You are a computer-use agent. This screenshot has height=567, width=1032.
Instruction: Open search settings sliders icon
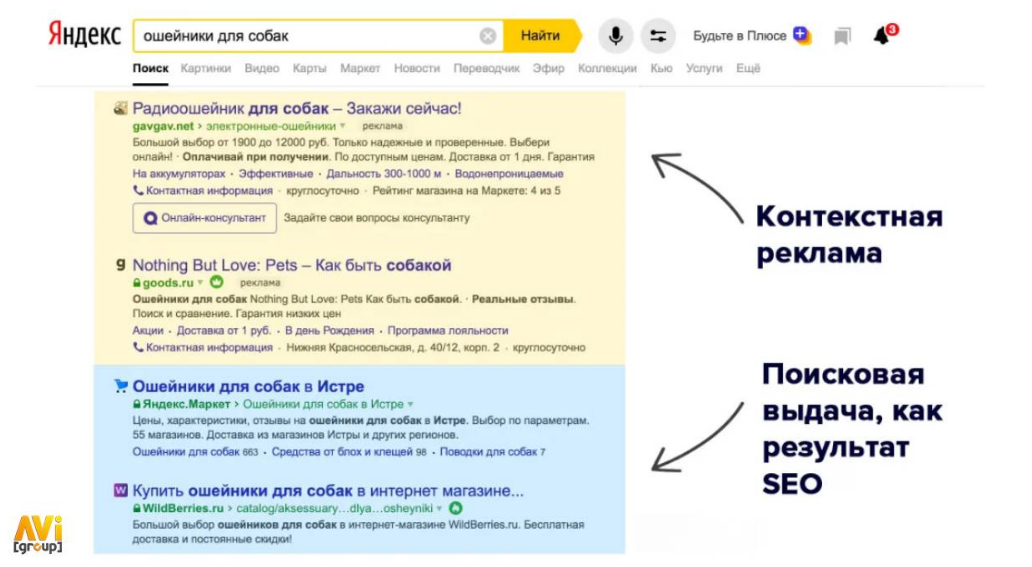click(x=658, y=36)
